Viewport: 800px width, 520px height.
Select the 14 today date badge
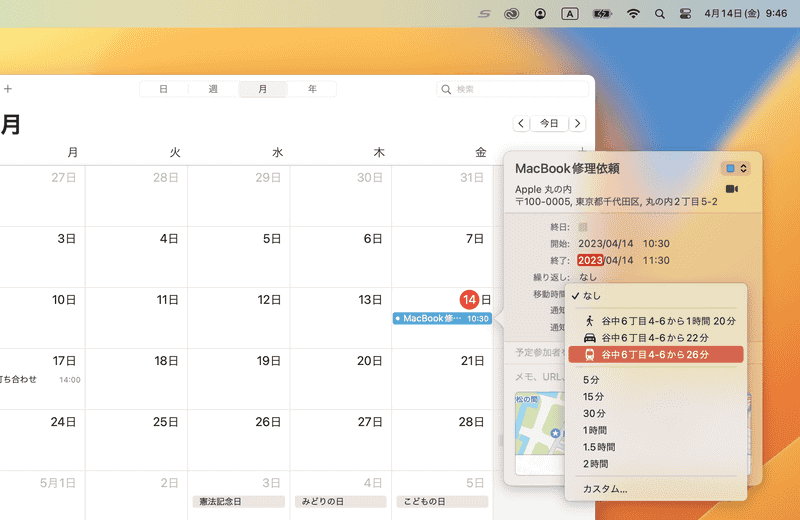469,300
